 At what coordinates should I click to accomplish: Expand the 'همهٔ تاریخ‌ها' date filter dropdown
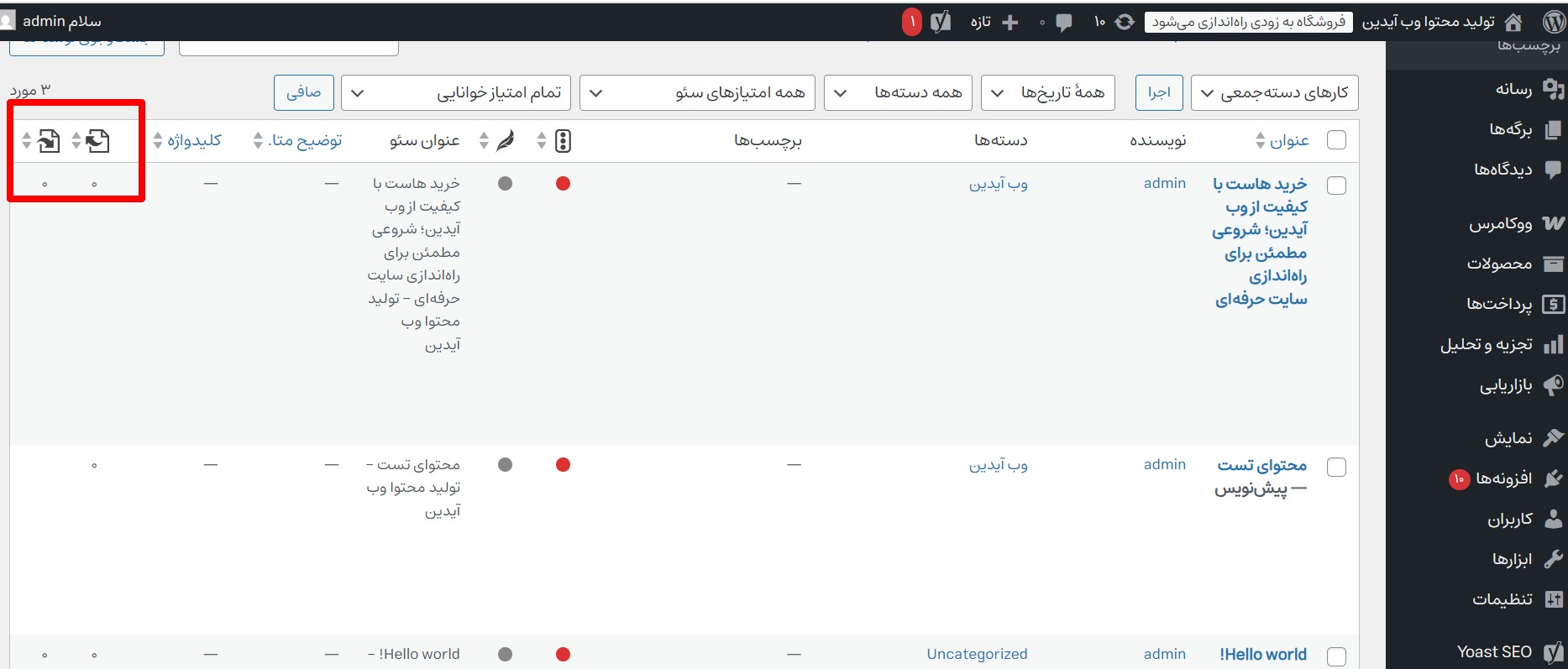pos(1047,92)
